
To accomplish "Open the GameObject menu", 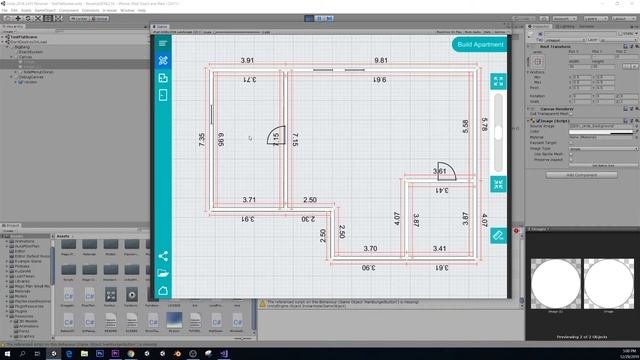I will [x=45, y=10].
